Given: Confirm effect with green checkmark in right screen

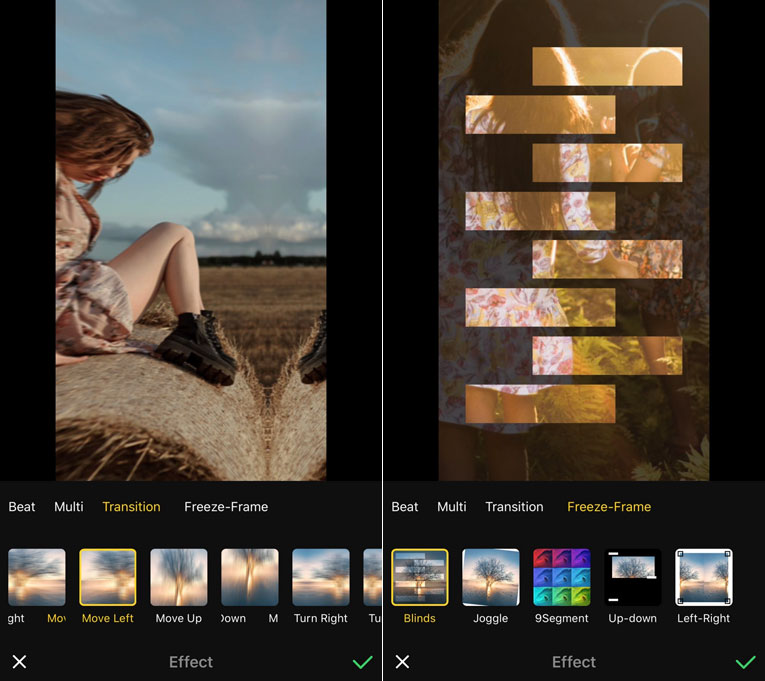Looking at the screenshot, I should 745,662.
